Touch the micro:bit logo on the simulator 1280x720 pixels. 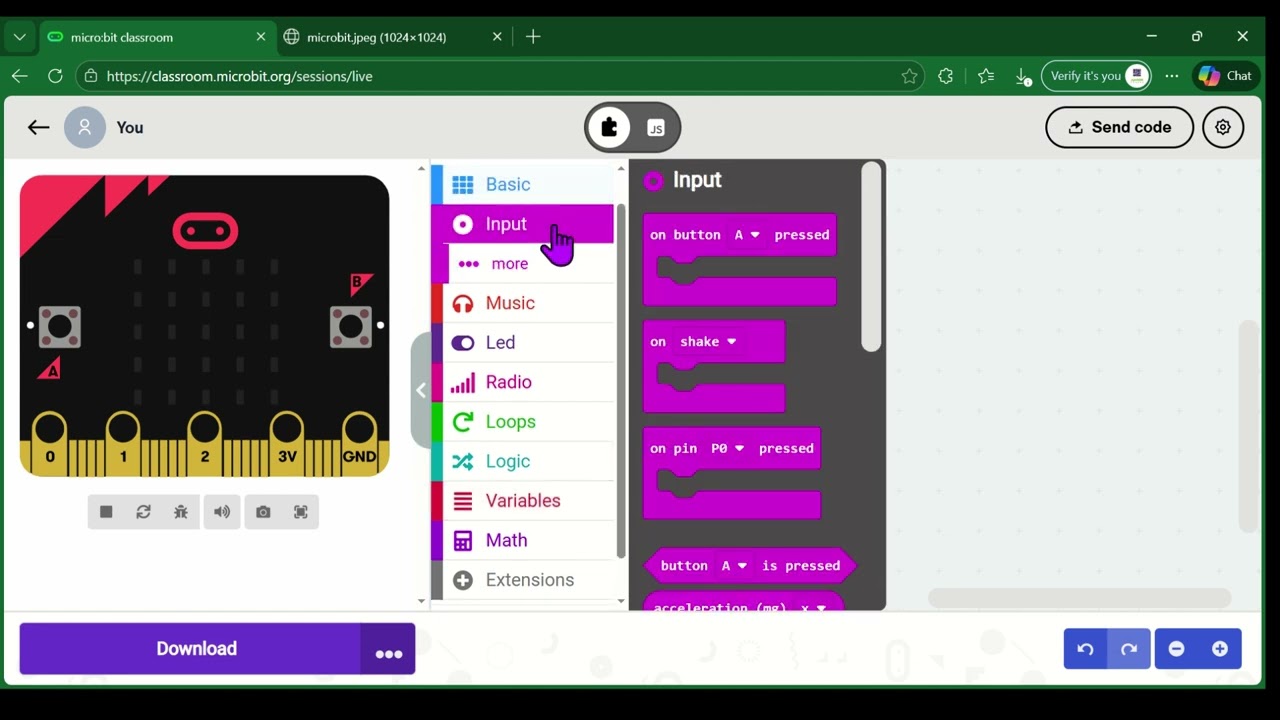[205, 231]
